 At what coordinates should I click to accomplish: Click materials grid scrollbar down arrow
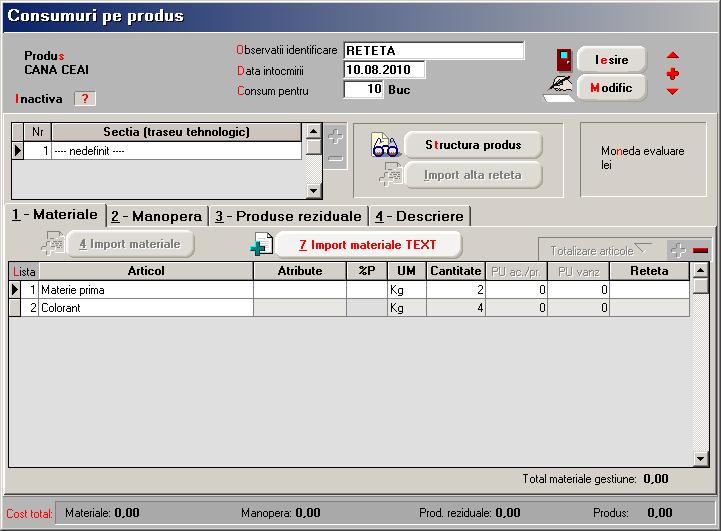(x=701, y=458)
